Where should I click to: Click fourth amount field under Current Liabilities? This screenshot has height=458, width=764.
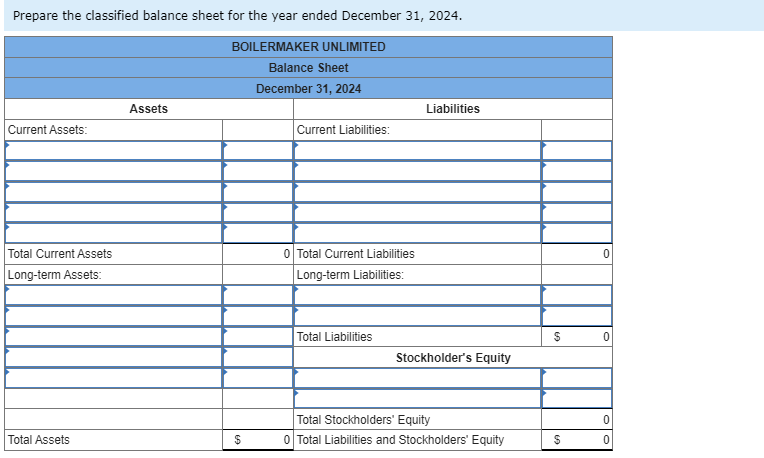click(x=577, y=212)
